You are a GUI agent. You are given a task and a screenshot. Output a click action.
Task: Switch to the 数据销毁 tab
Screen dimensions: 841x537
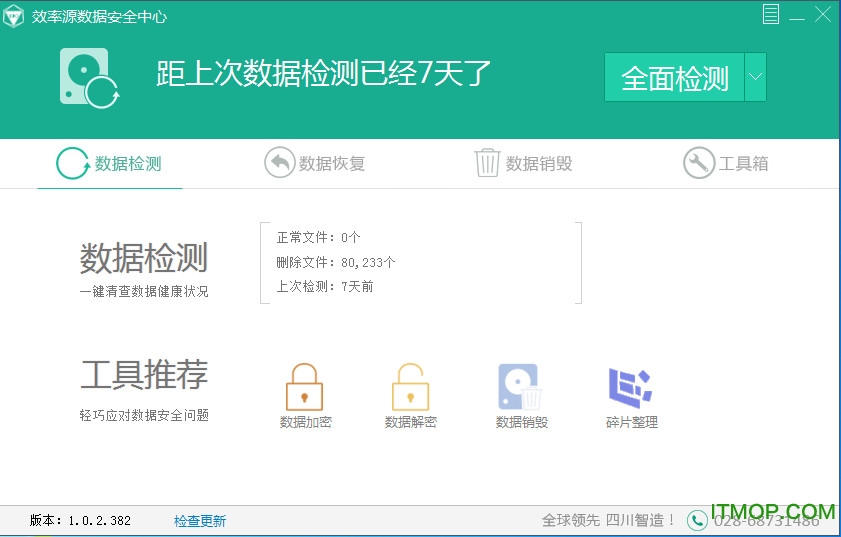(523, 163)
